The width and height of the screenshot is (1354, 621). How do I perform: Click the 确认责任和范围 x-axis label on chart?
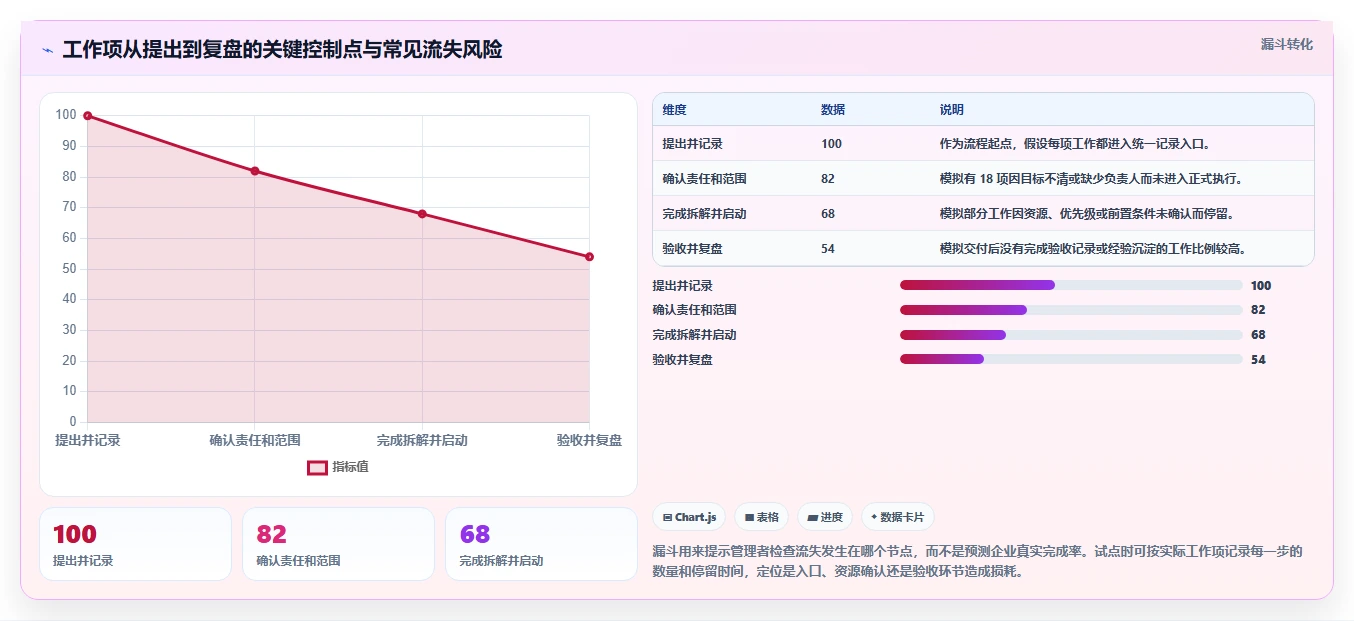pyautogui.click(x=255, y=441)
